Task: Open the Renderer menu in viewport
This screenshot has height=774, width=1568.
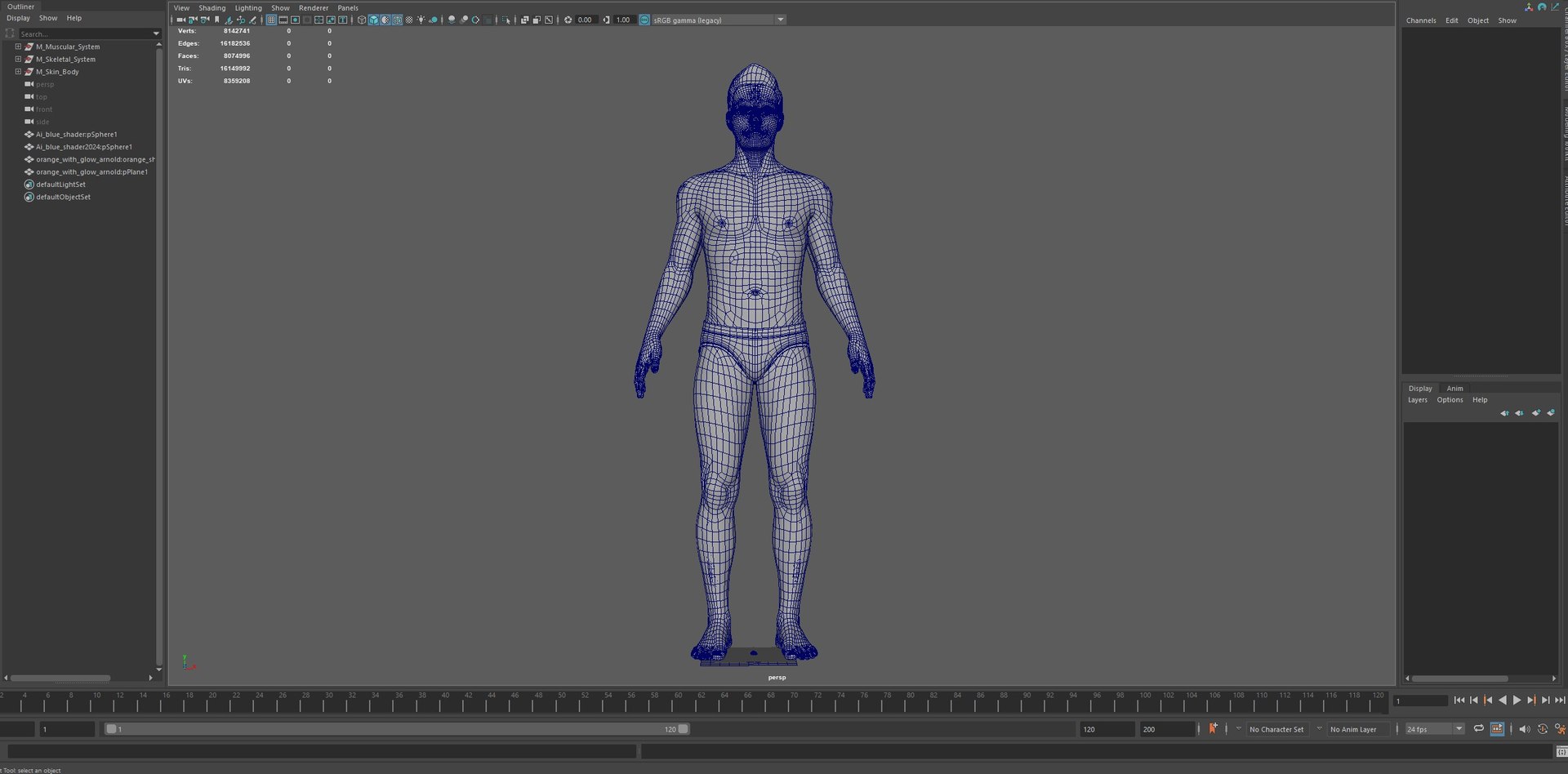Action: 314,8
